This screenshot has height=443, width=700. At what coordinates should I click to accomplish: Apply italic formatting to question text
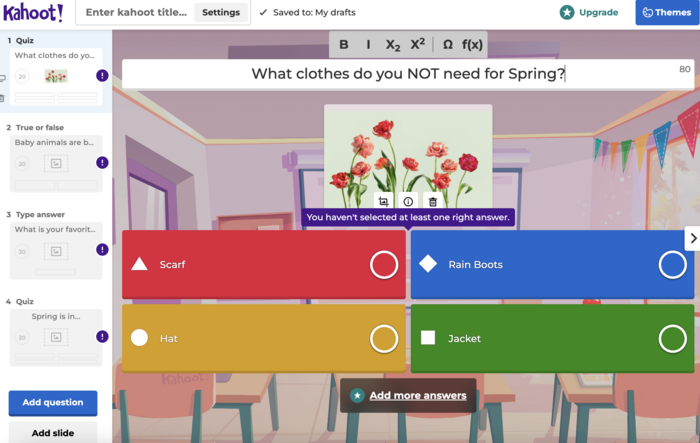(x=368, y=45)
